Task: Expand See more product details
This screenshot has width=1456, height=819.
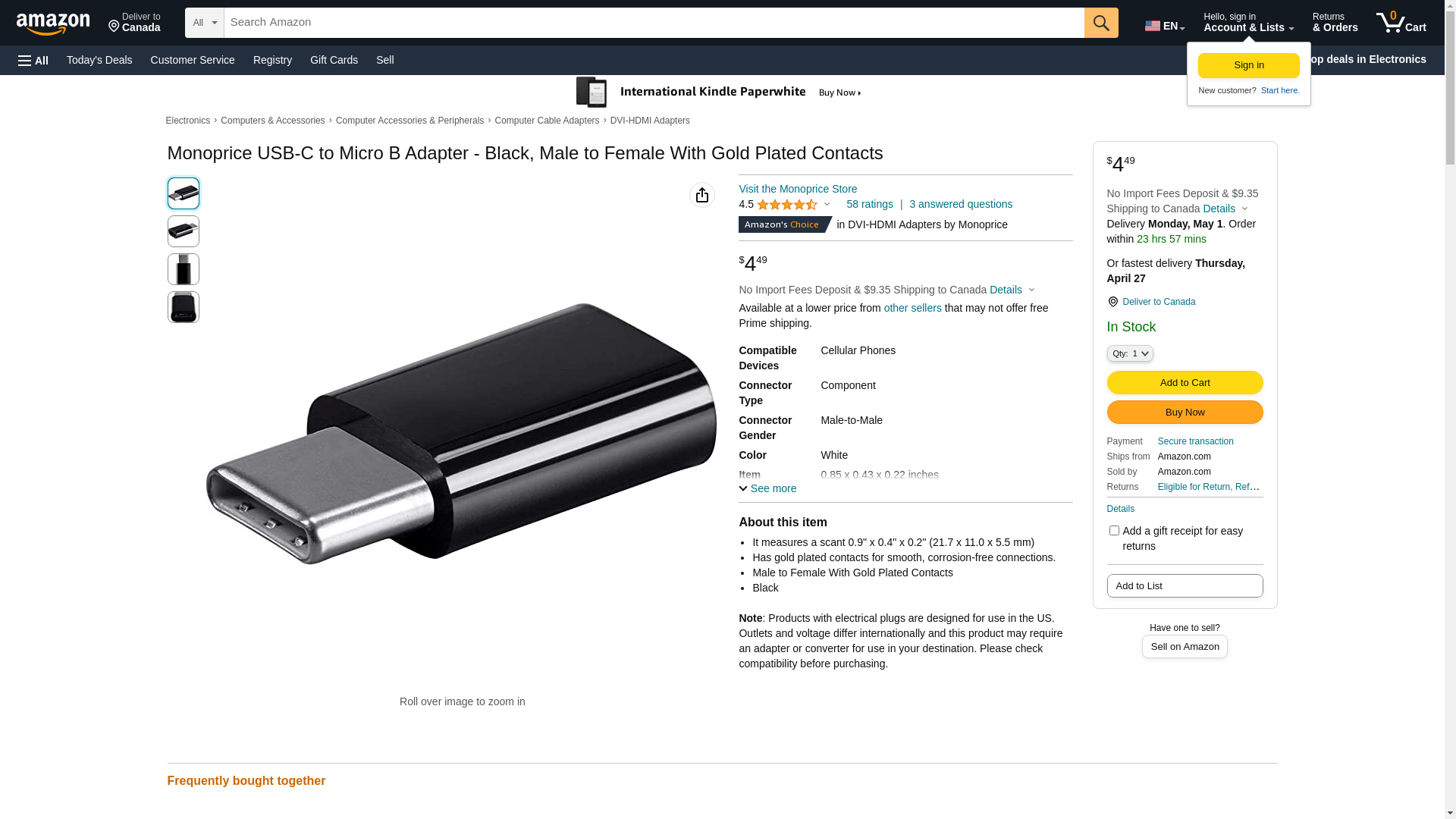Action: click(x=767, y=488)
